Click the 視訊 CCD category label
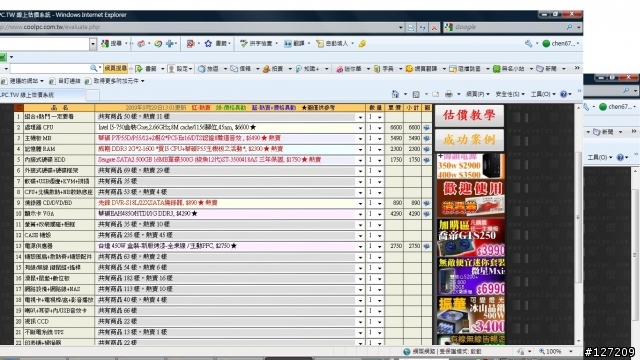The image size is (640, 360). tap(37, 322)
